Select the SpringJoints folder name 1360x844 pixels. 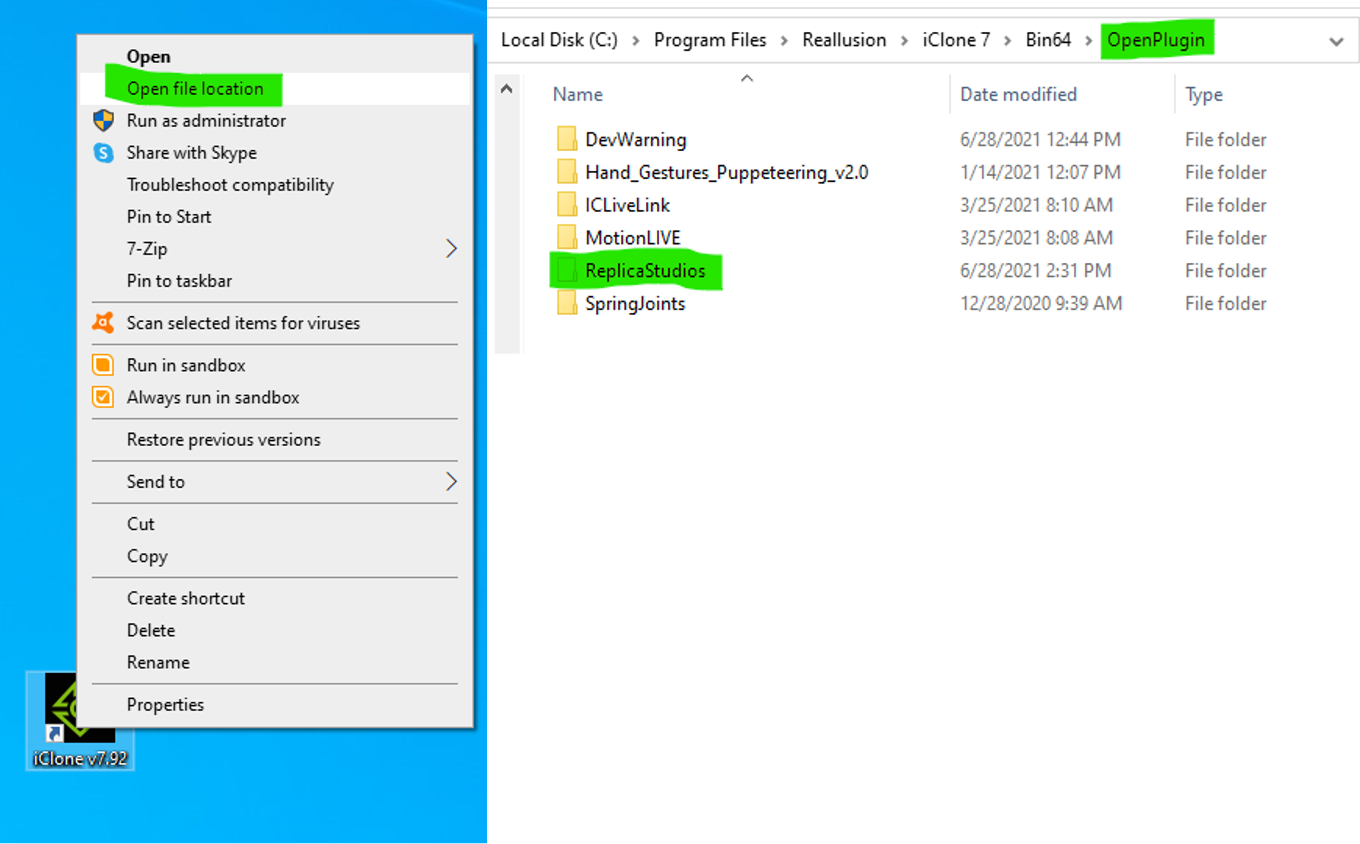(x=635, y=304)
